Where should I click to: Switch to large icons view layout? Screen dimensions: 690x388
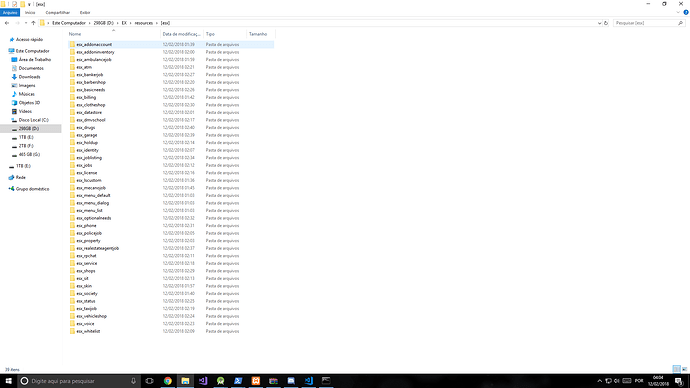(x=684, y=369)
